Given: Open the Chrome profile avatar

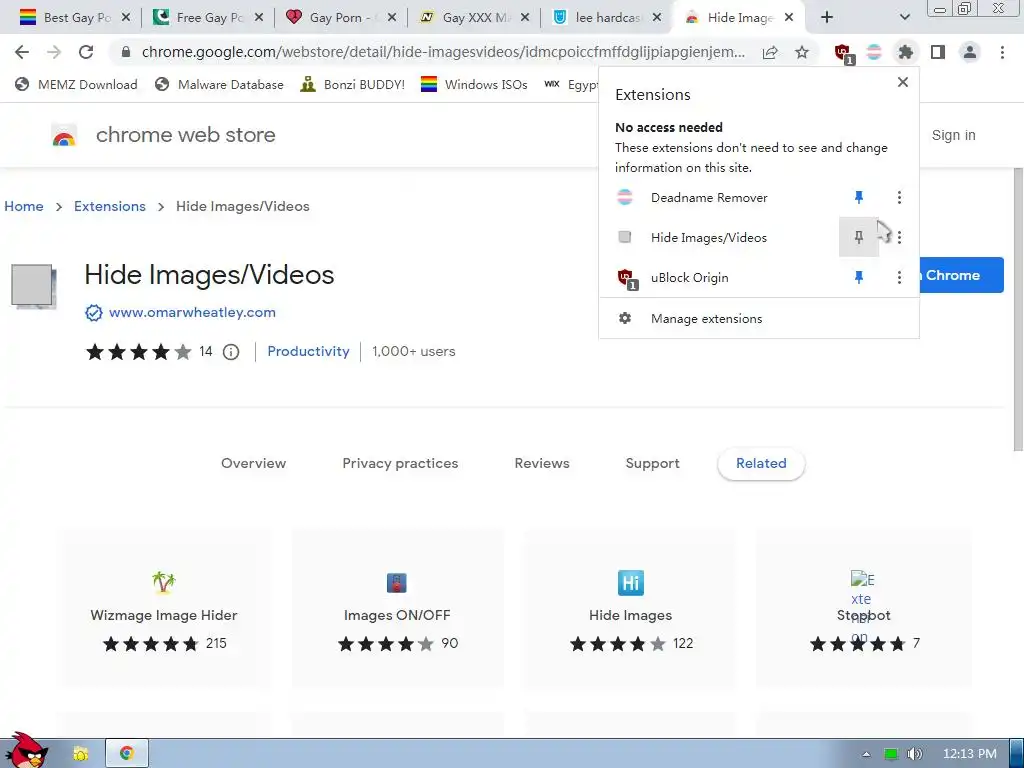Looking at the screenshot, I should point(970,52).
